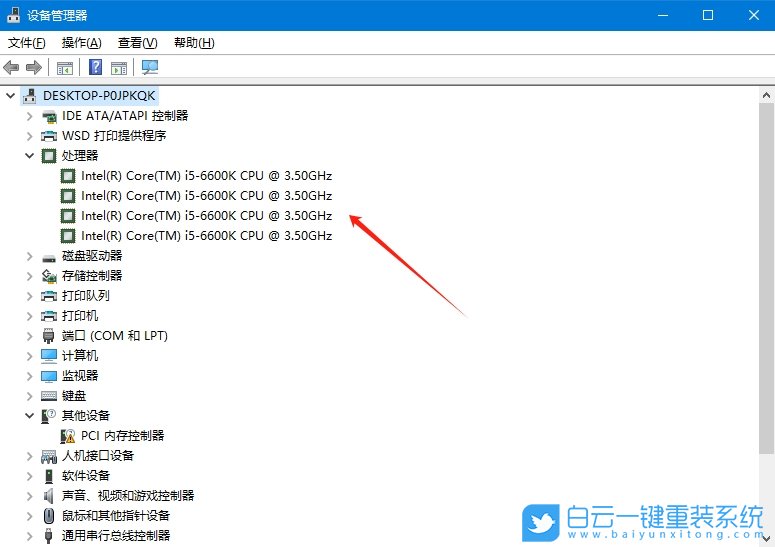Viewport: 775px width, 547px height.
Task: Click the speaker icon beside 声音、视频和游戏控制器
Action: pyautogui.click(x=48, y=496)
